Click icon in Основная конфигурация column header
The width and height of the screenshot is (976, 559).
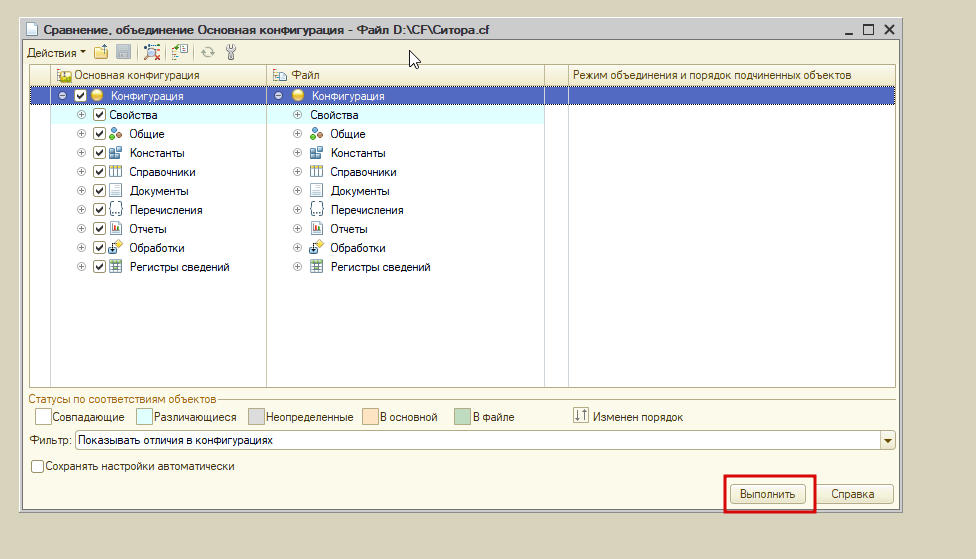pyautogui.click(x=64, y=75)
